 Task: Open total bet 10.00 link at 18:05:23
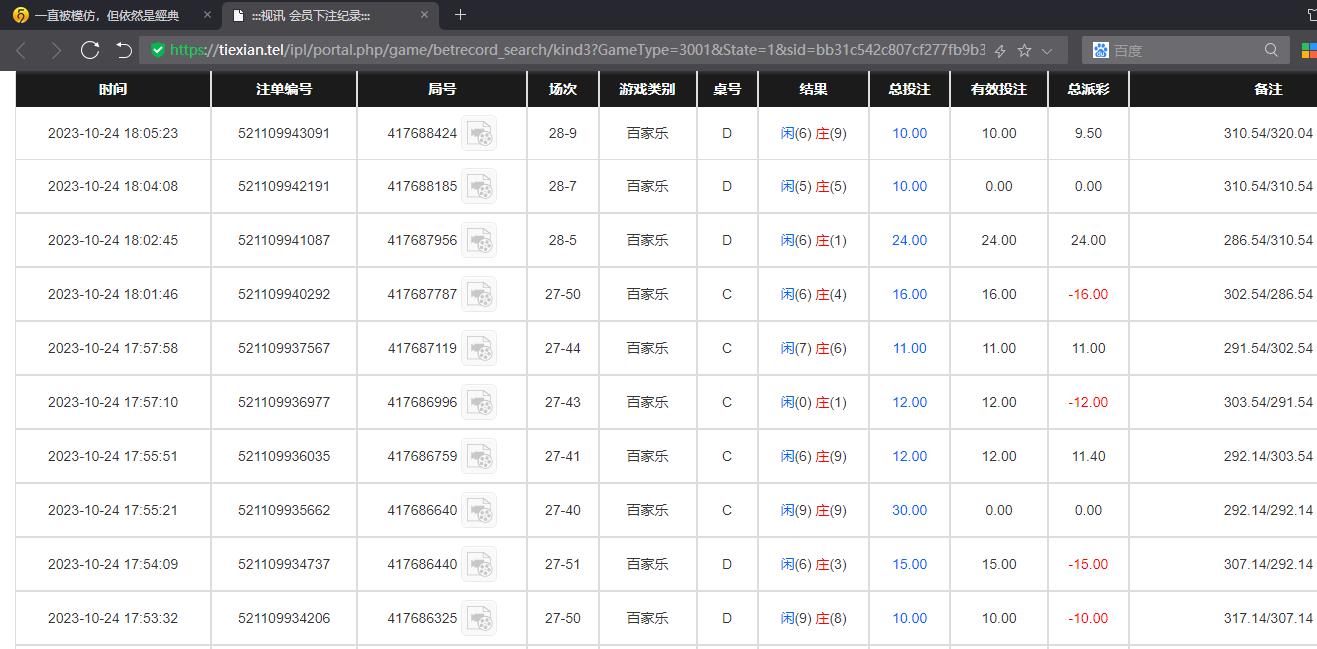(x=910, y=133)
